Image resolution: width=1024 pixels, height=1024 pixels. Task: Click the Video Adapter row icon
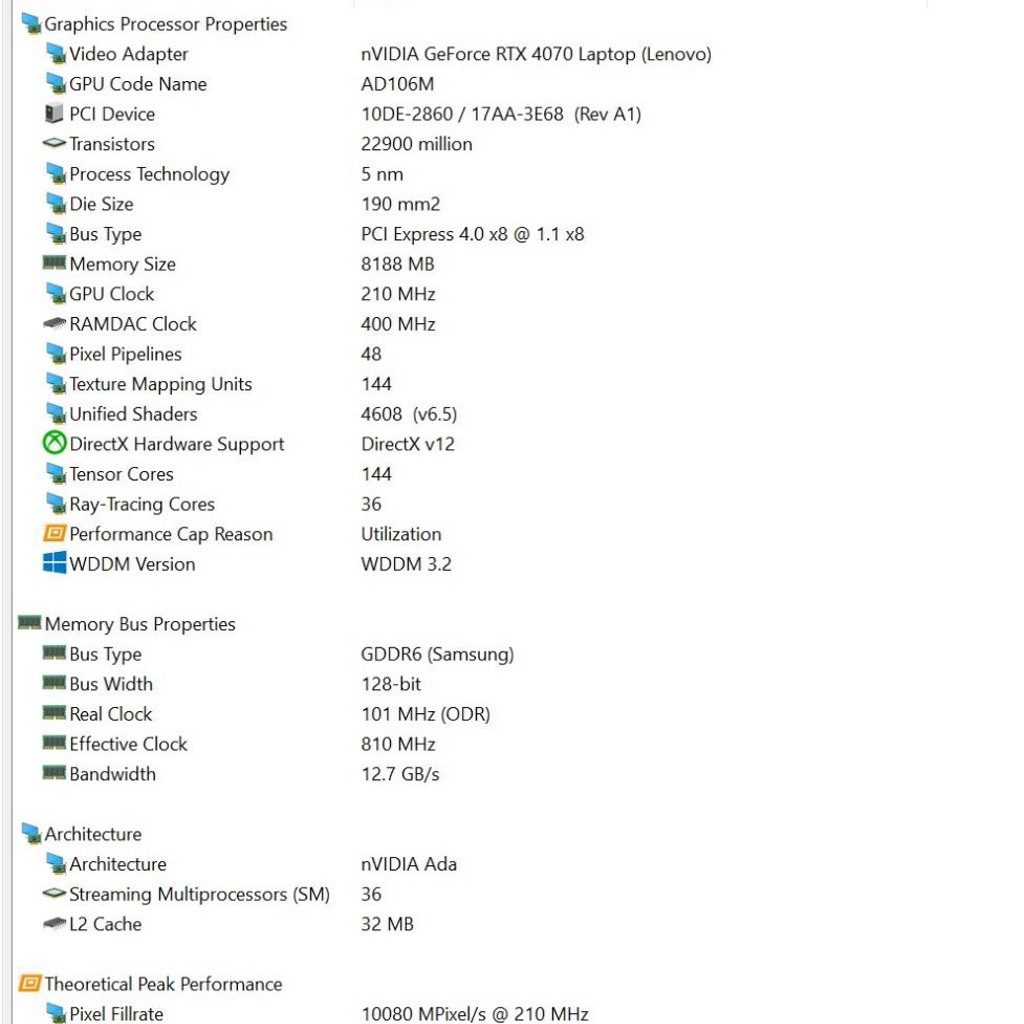coord(56,54)
